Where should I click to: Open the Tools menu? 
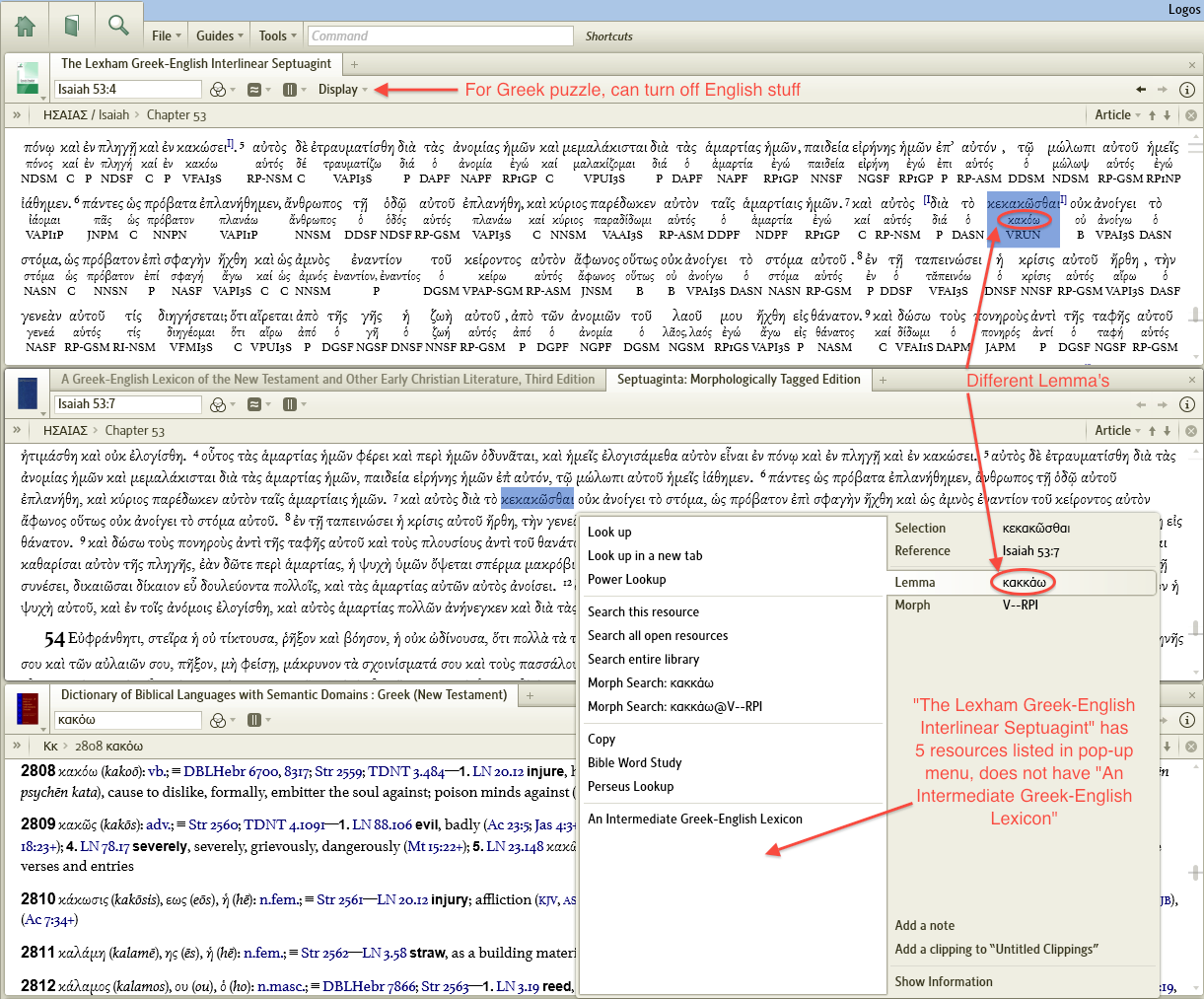pos(277,36)
